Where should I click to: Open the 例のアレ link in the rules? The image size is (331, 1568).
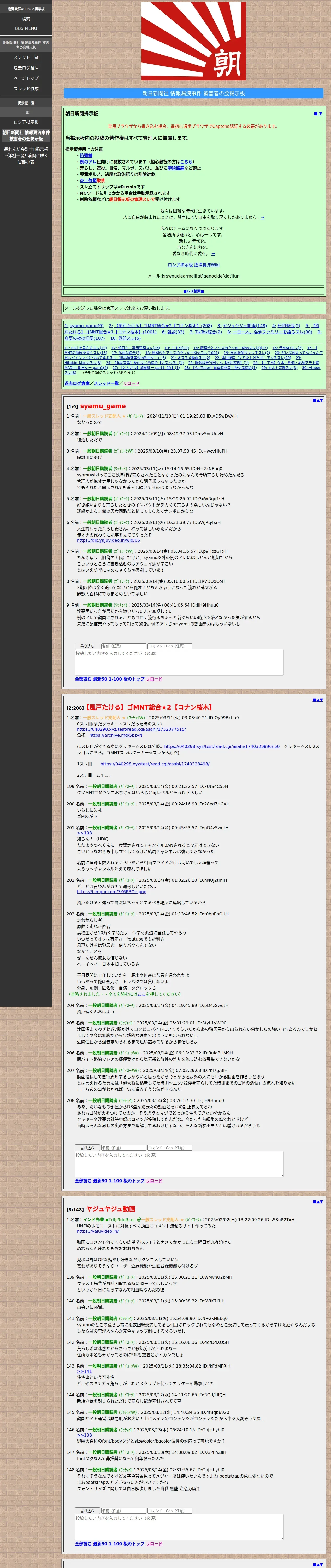click(x=88, y=162)
